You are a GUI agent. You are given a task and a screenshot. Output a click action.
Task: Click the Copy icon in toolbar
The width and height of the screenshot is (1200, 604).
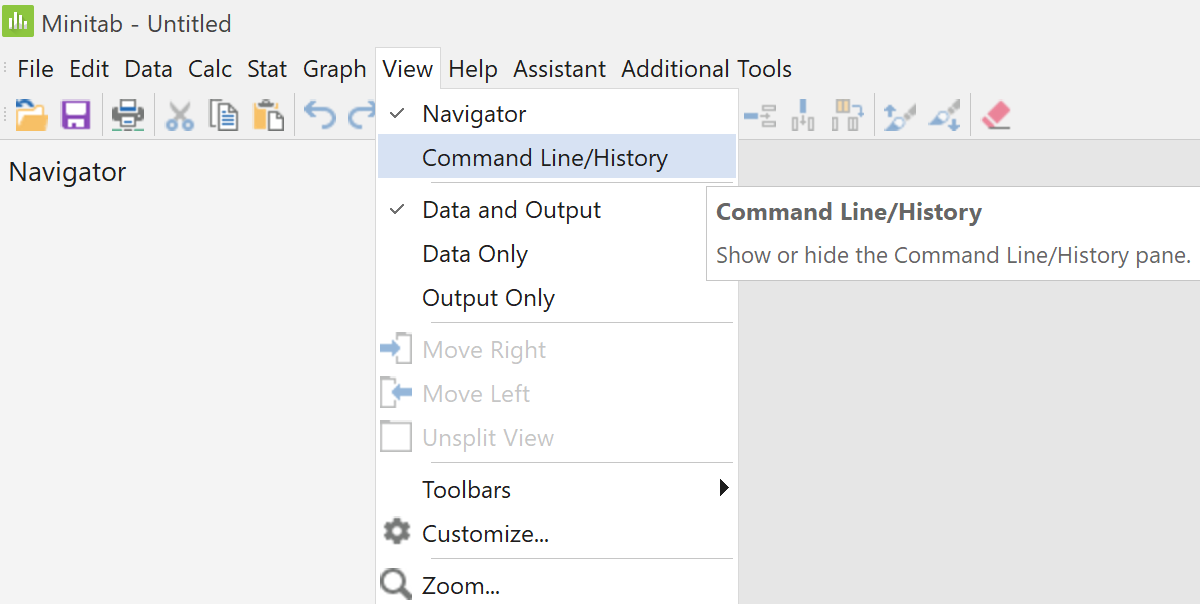223,115
